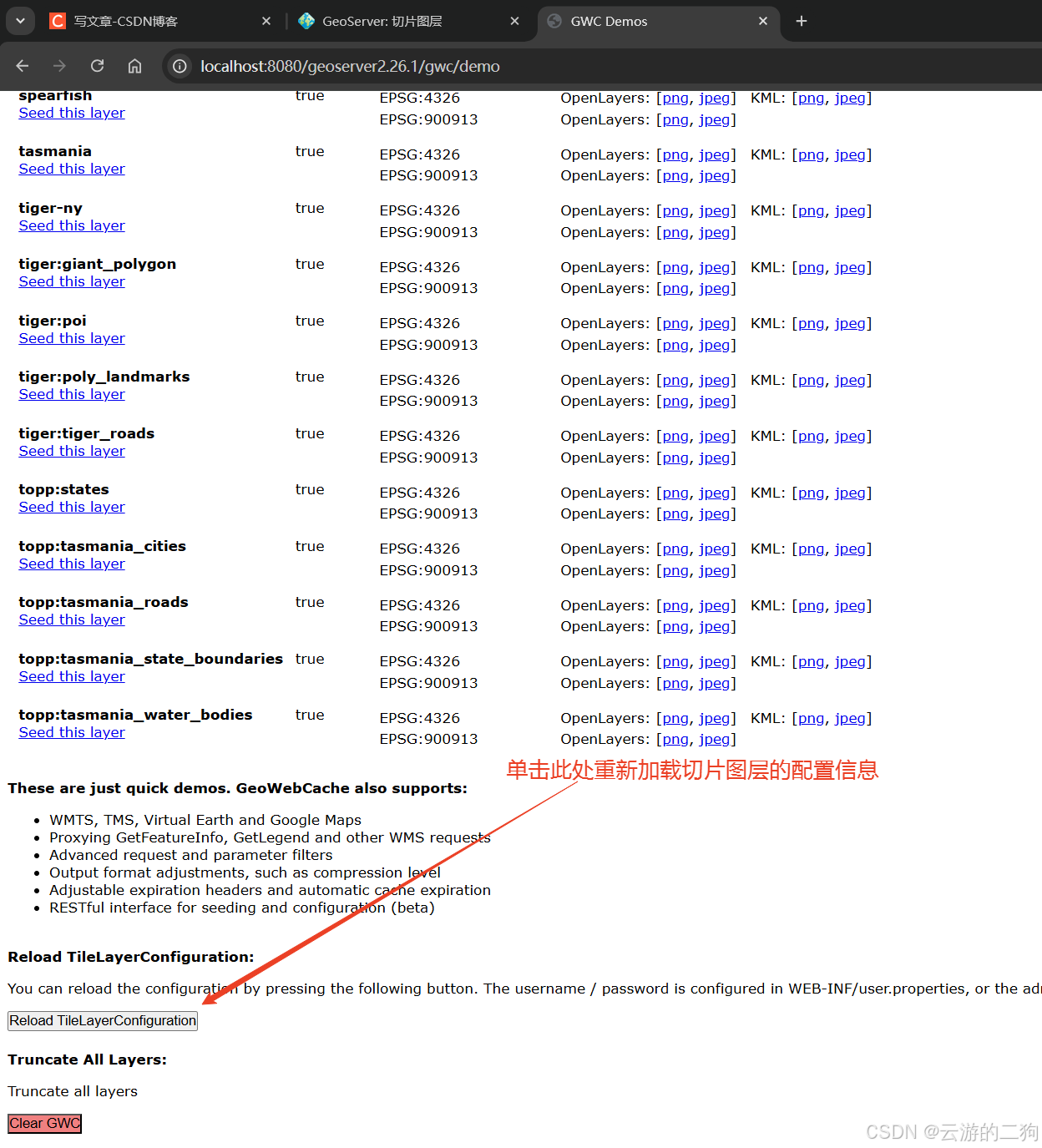Seed the topp:tasmania_roads layer
The height and width of the screenshot is (1148, 1042).
(x=72, y=620)
